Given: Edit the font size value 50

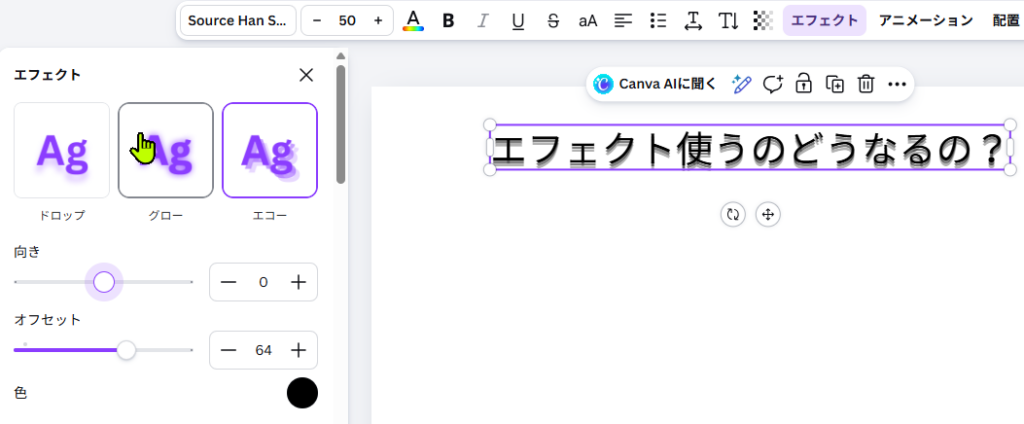Looking at the screenshot, I should pyautogui.click(x=347, y=20).
